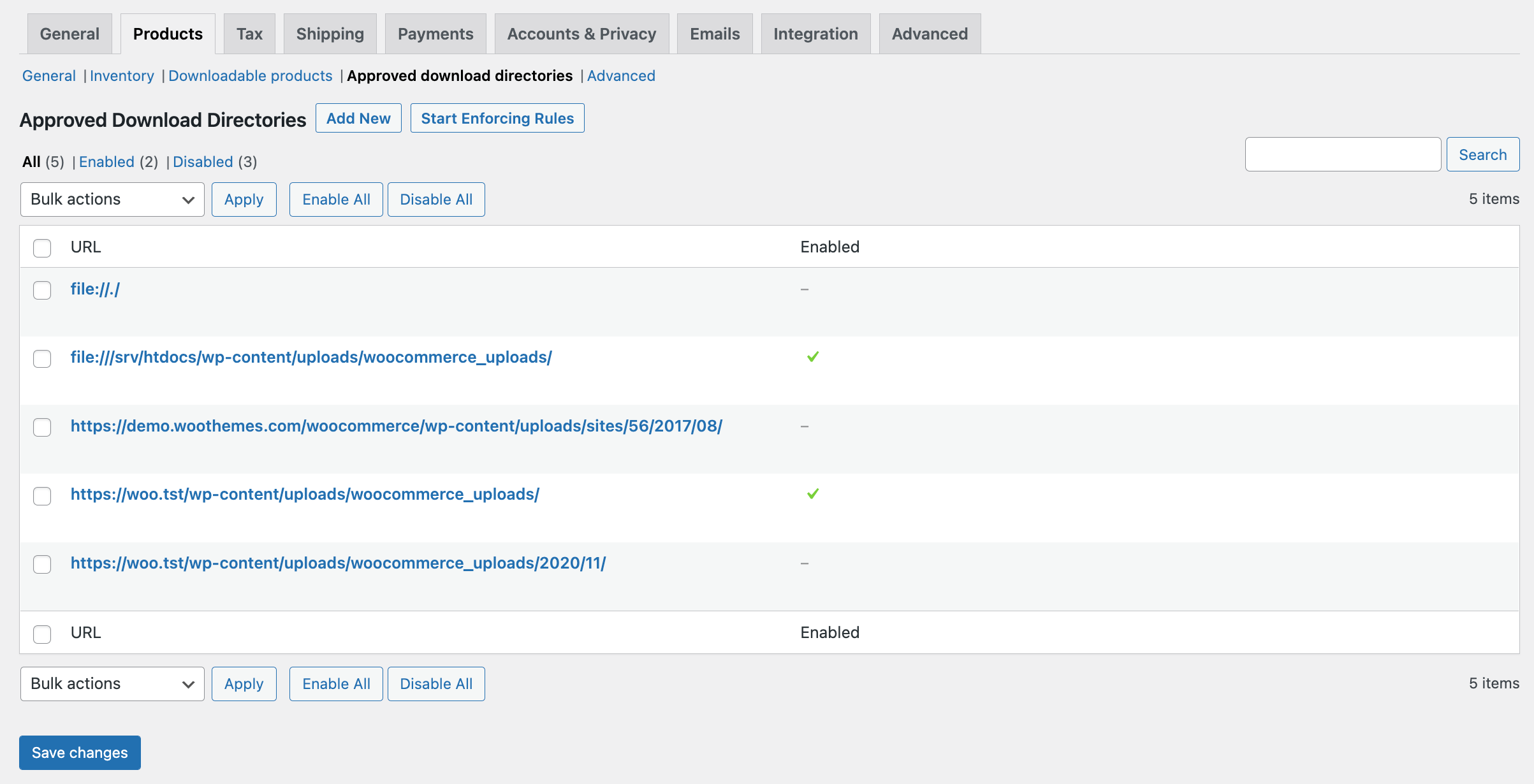The image size is (1534, 784).
Task: Click inside the search input field
Action: [1343, 154]
